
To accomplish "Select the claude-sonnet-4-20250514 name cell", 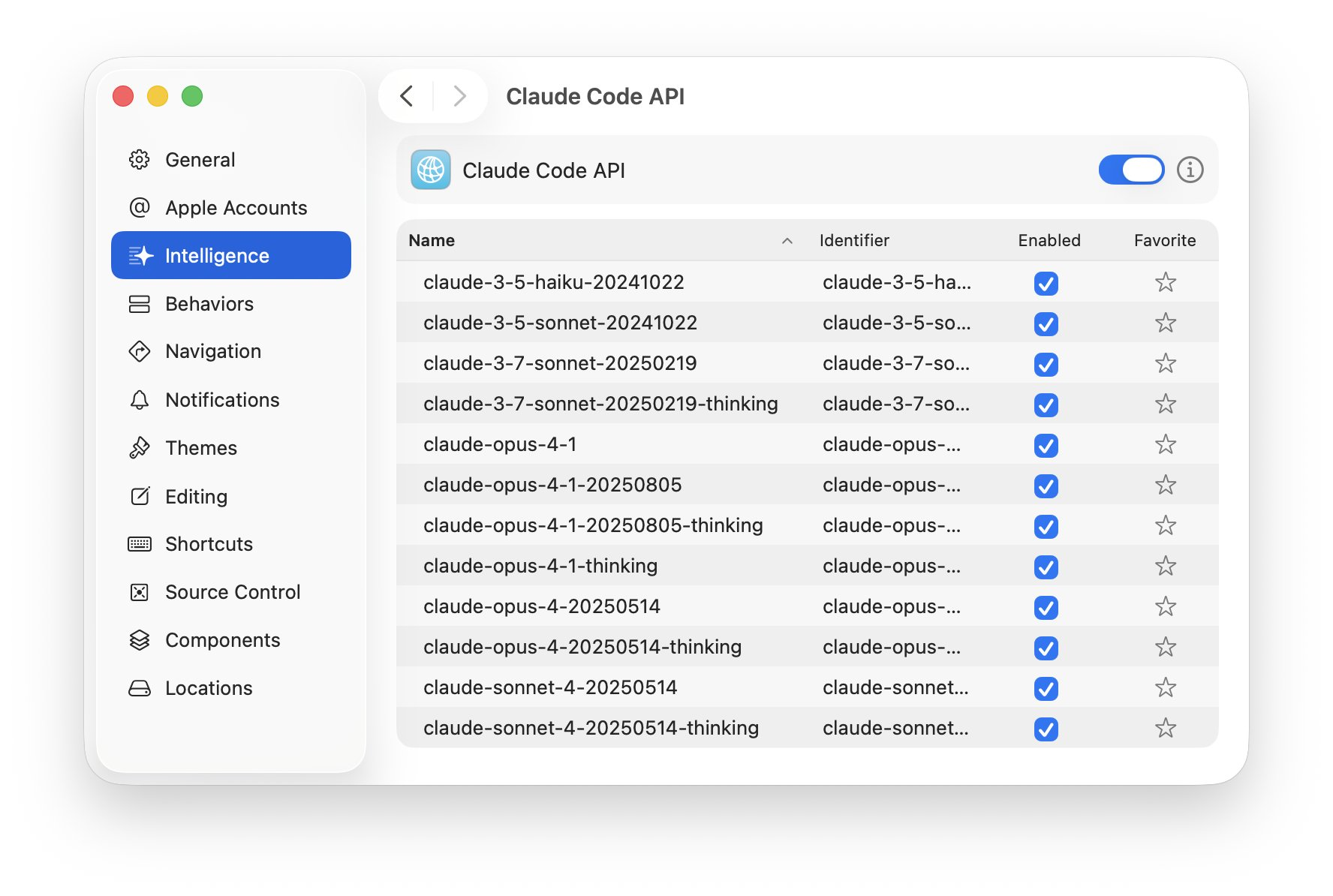I will [550, 687].
